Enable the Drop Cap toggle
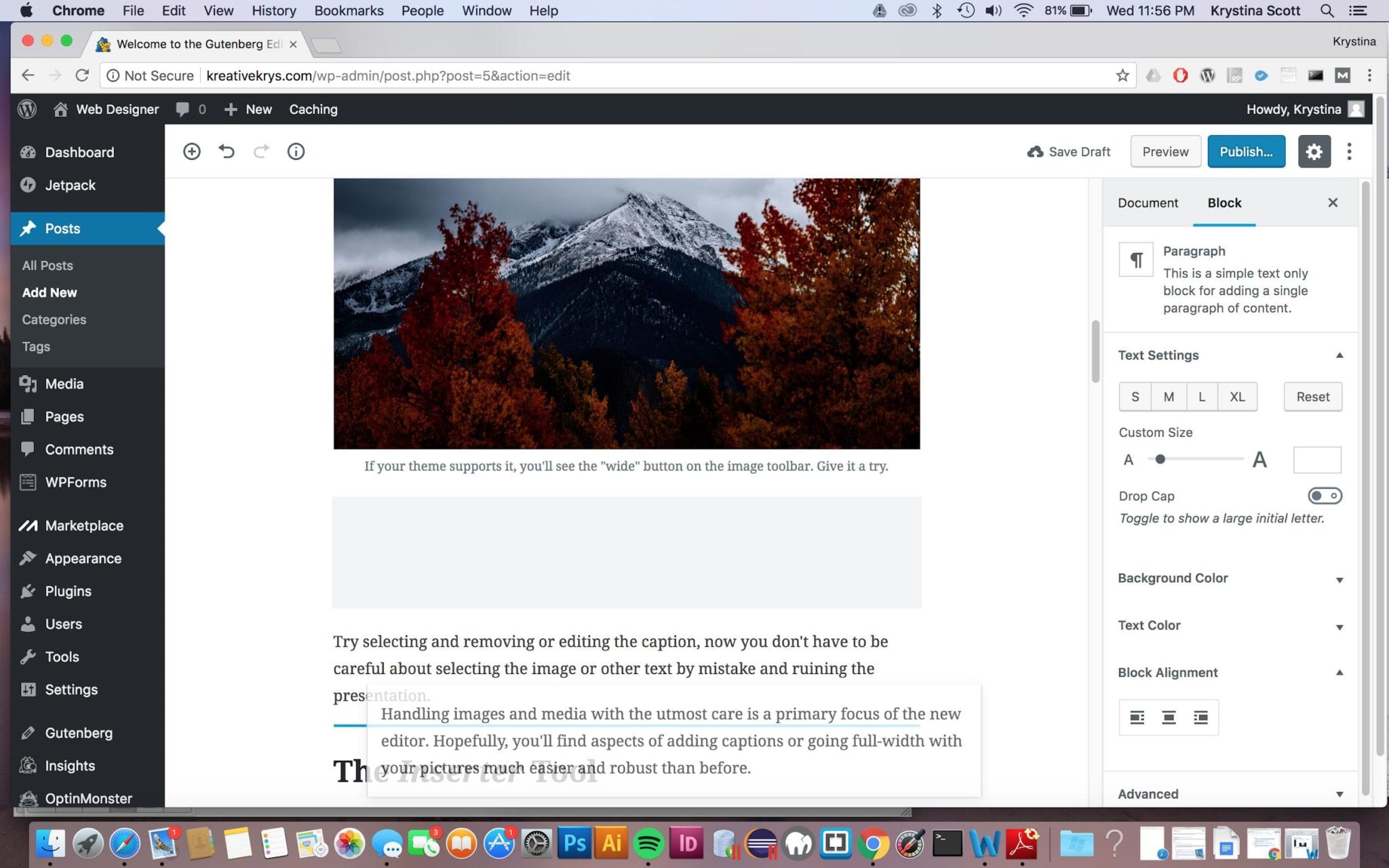The height and width of the screenshot is (868, 1389). [x=1325, y=496]
